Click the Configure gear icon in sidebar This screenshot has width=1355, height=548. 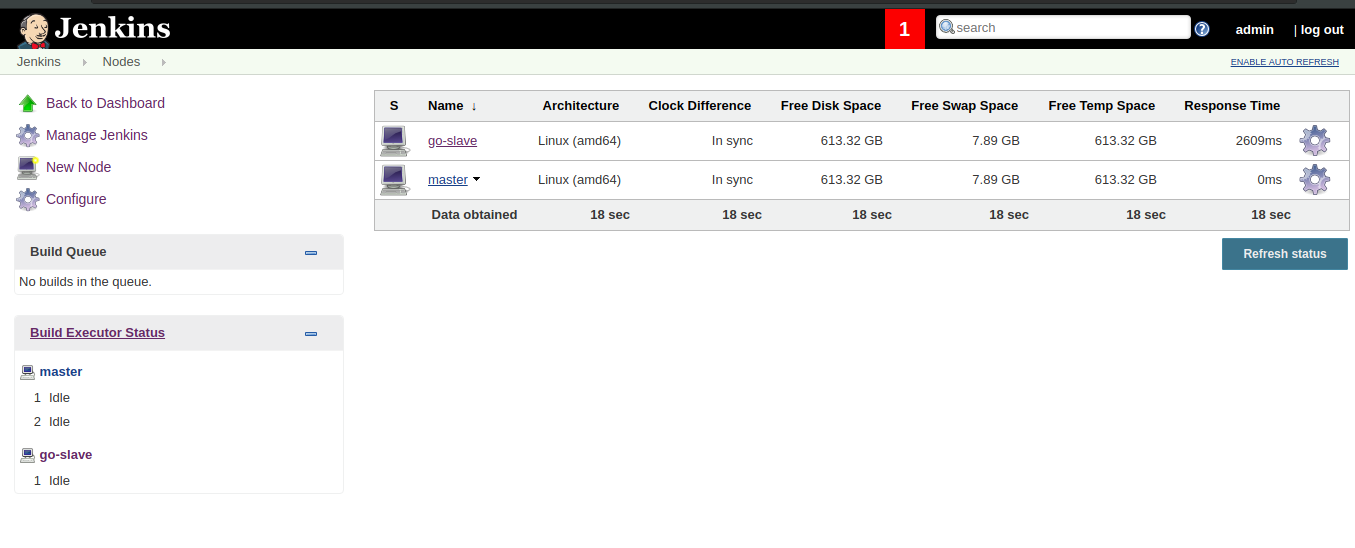(28, 199)
